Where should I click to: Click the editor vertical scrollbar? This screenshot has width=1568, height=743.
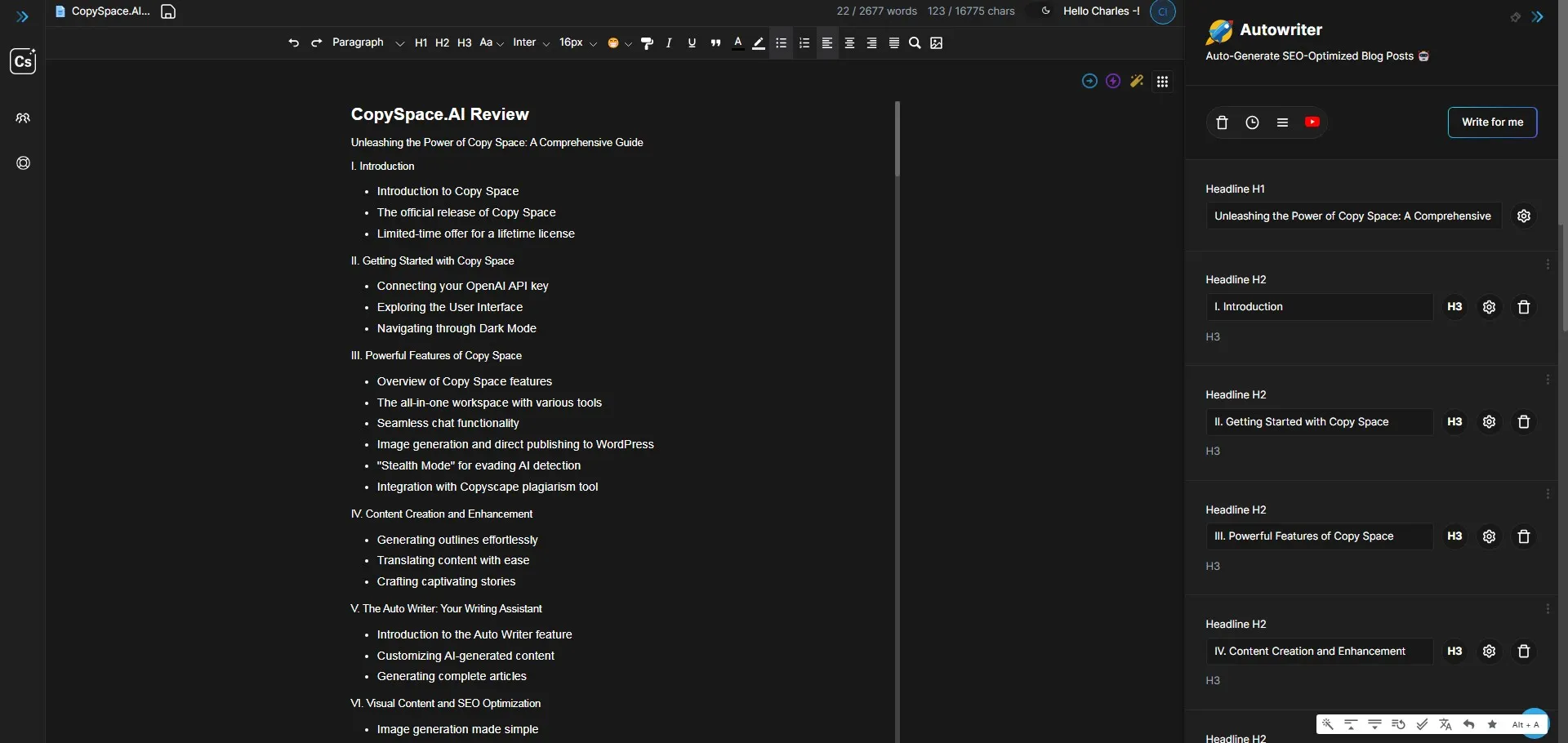click(x=897, y=139)
